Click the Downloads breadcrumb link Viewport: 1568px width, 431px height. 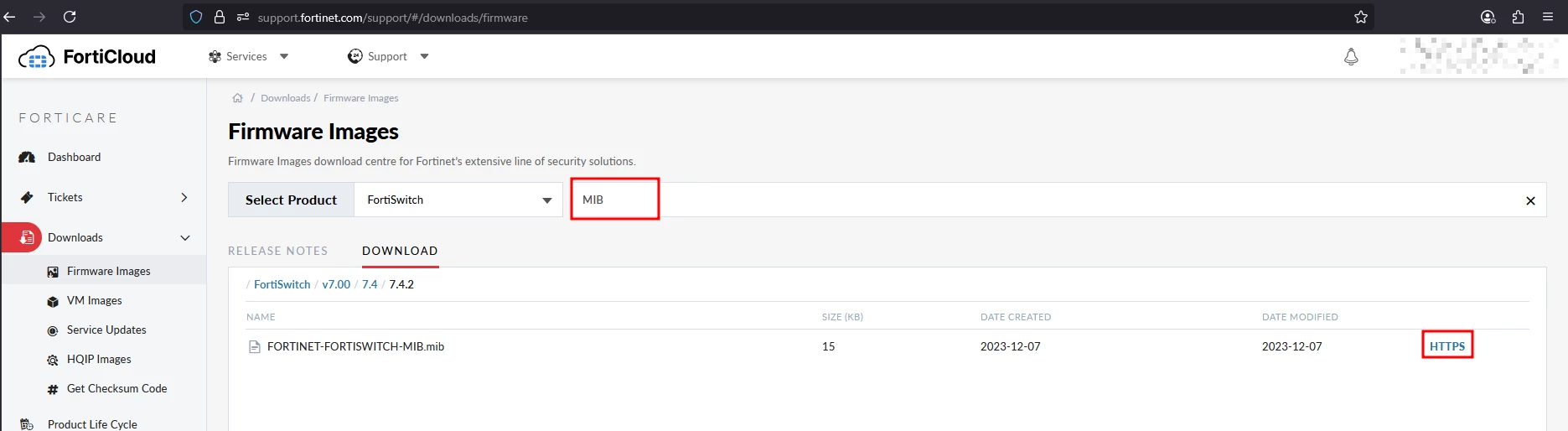[x=285, y=98]
